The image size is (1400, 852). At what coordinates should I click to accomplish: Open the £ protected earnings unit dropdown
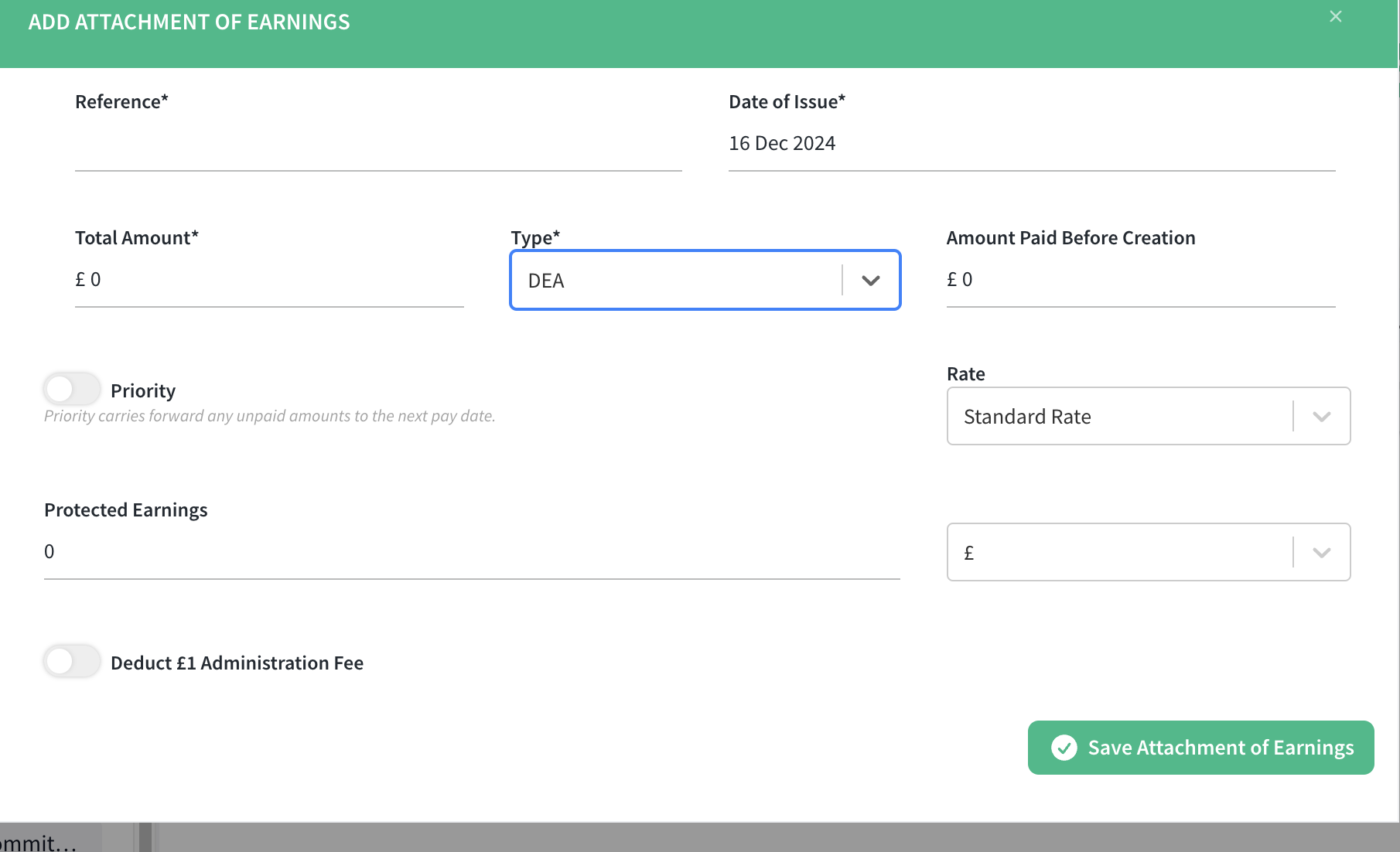pyautogui.click(x=1118, y=553)
